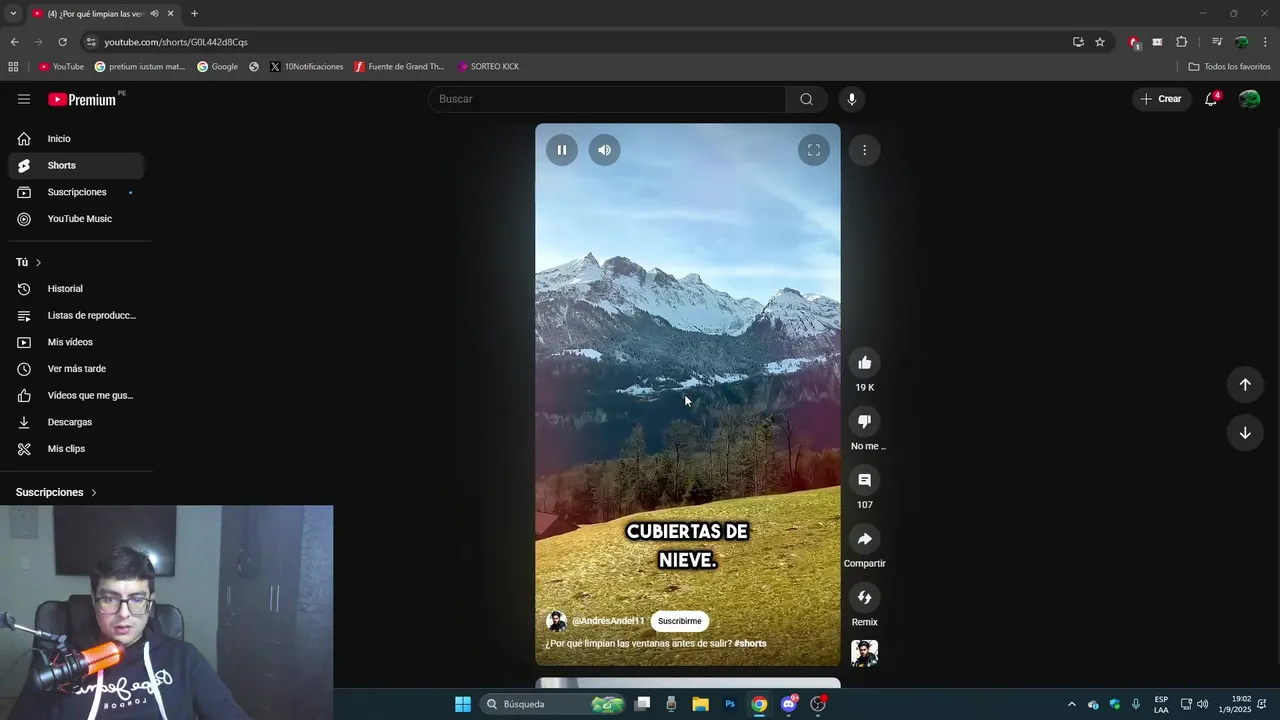Open the Chrome apps grid in the bookmarks bar

click(13, 67)
